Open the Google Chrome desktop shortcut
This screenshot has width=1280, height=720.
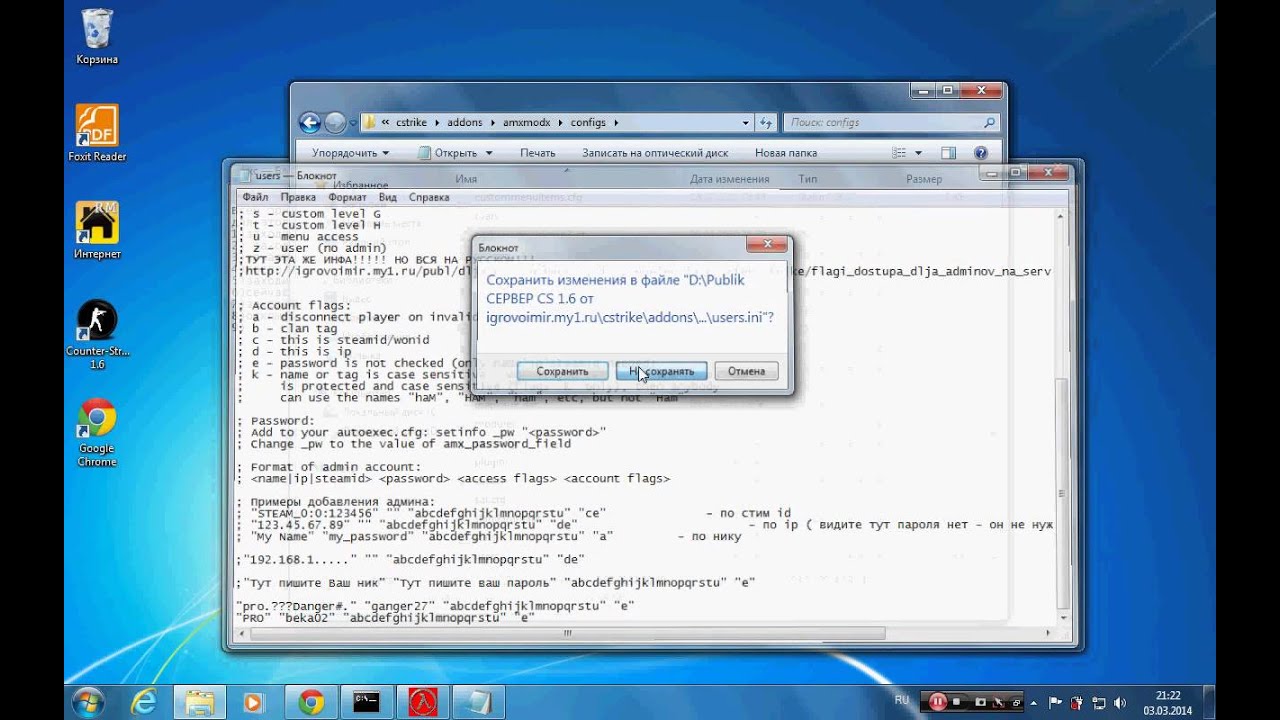tap(97, 433)
